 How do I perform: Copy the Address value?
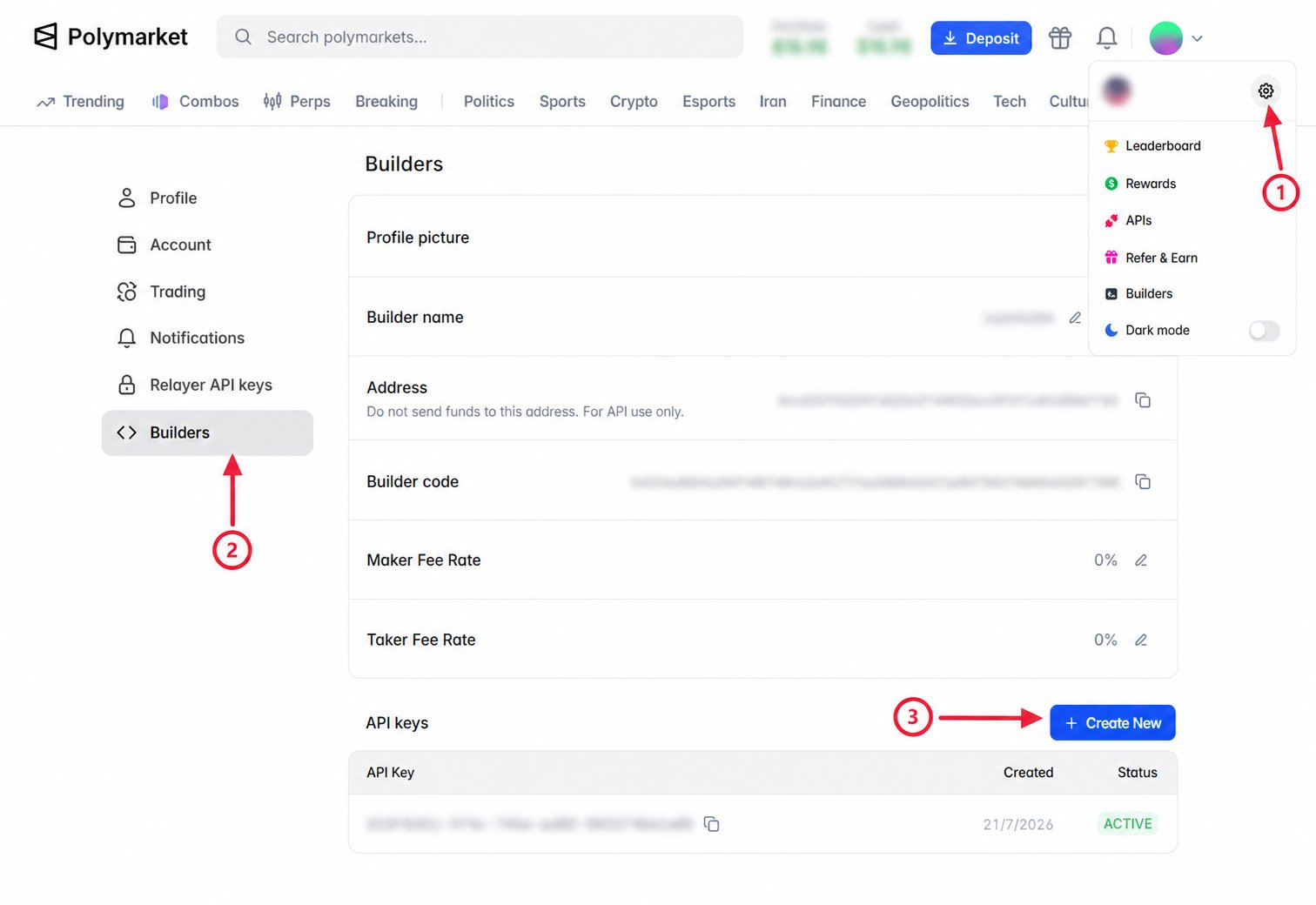1143,400
